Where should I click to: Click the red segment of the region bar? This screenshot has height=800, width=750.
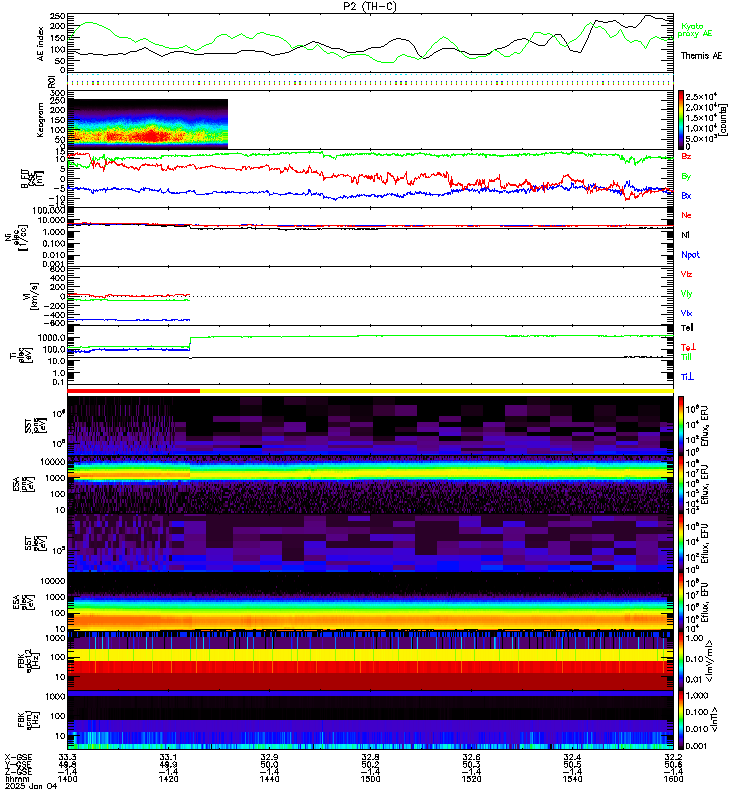(134, 391)
